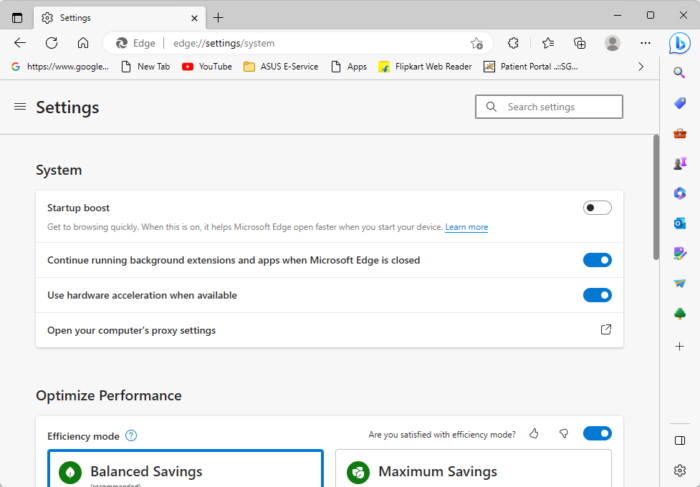
Task: Enable the Startup boost toggle
Action: (597, 208)
